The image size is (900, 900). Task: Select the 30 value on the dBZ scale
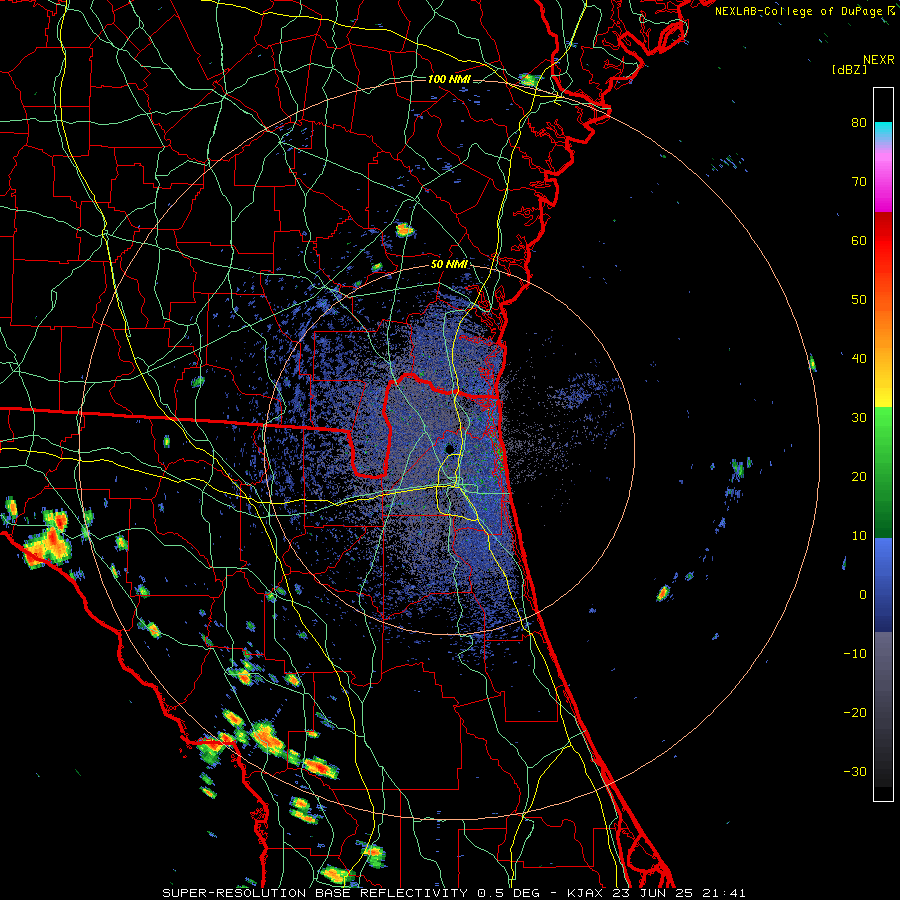click(x=859, y=417)
